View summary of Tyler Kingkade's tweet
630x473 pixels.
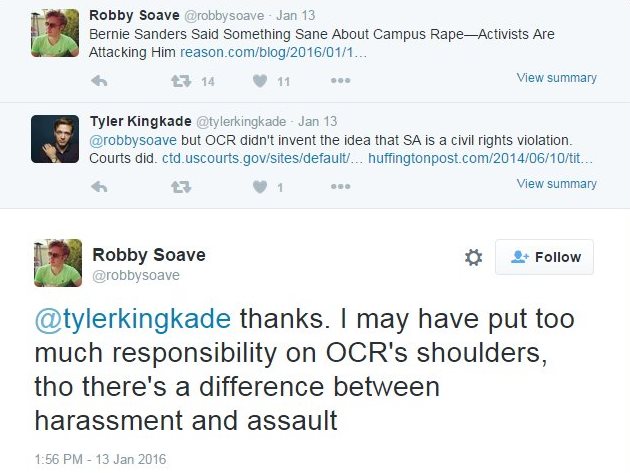click(x=556, y=184)
